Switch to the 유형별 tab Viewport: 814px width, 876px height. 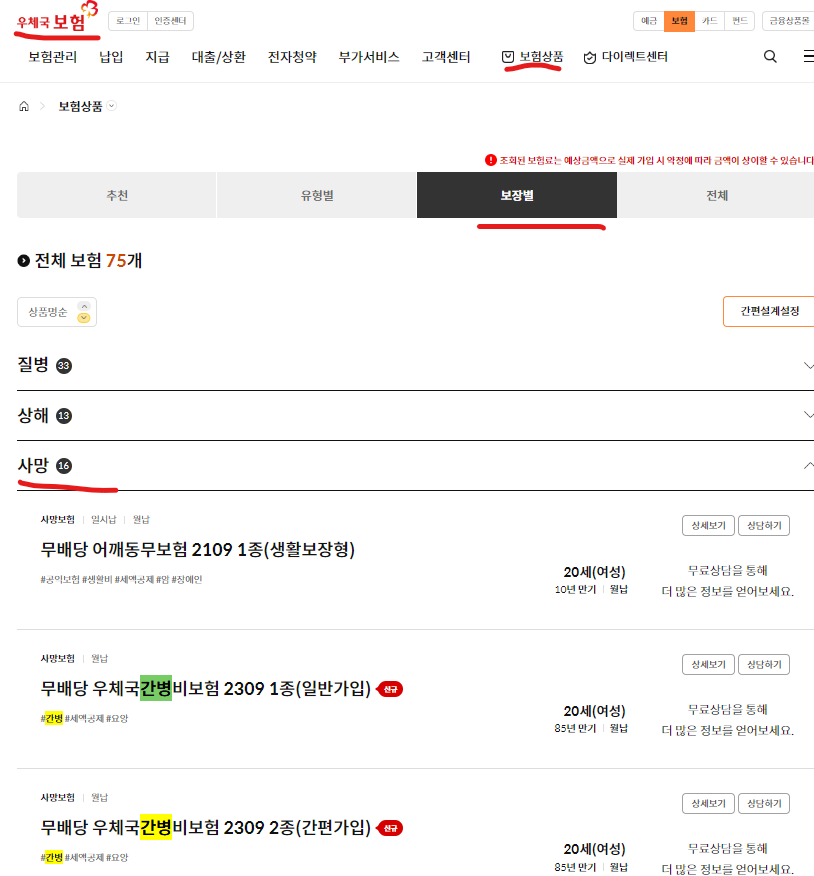point(316,196)
